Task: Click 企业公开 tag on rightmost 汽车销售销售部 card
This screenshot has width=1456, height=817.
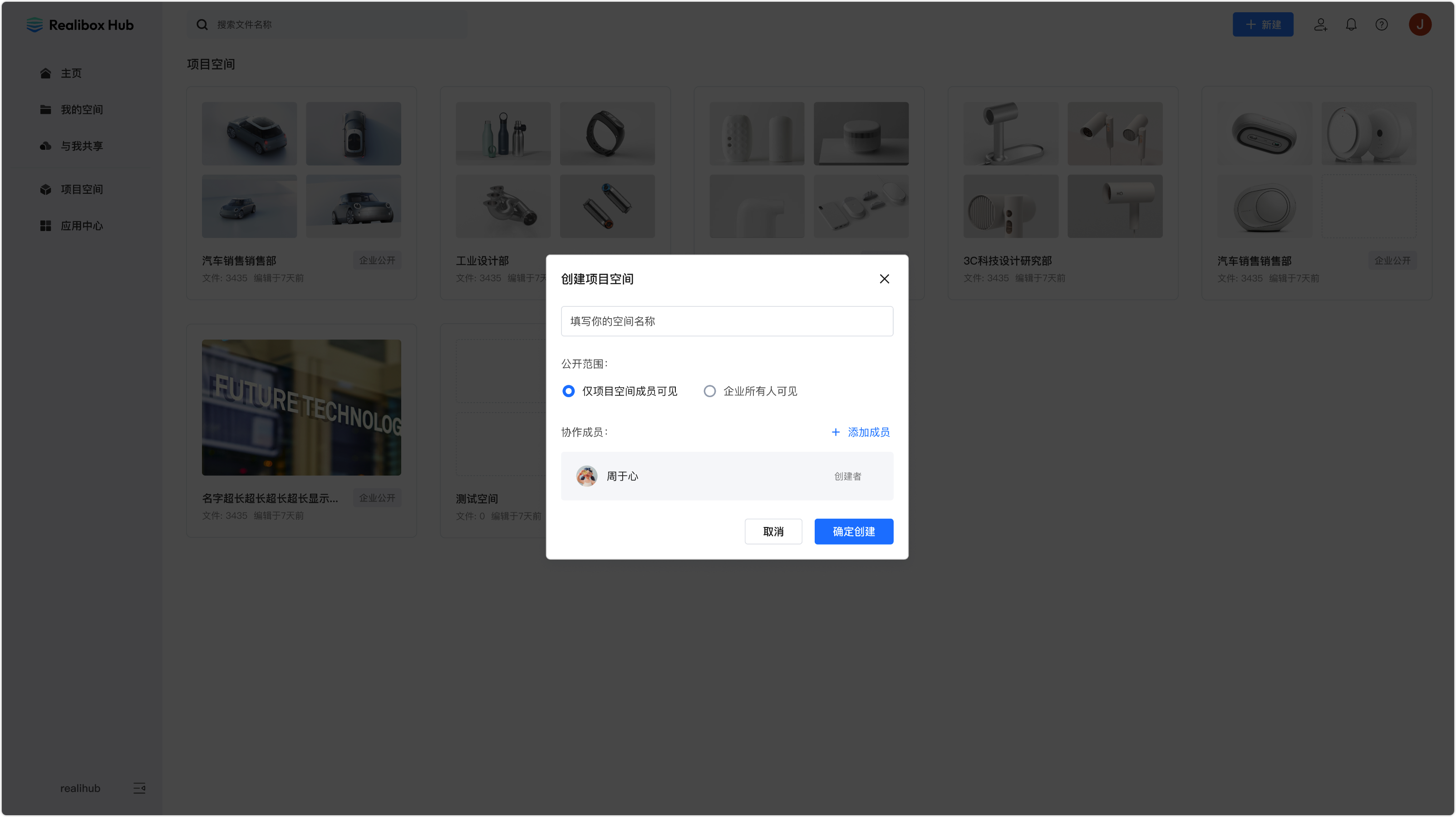Action: click(x=1392, y=261)
